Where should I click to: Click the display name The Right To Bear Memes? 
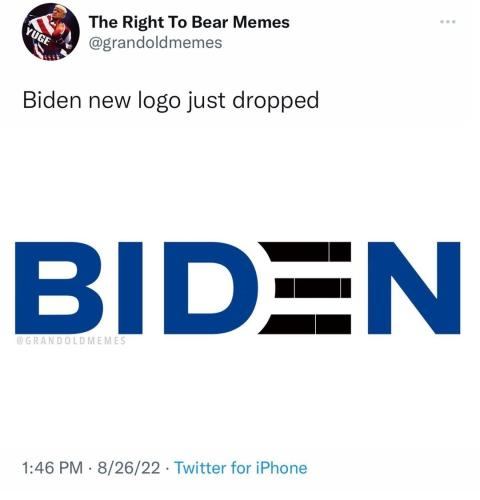[189, 22]
